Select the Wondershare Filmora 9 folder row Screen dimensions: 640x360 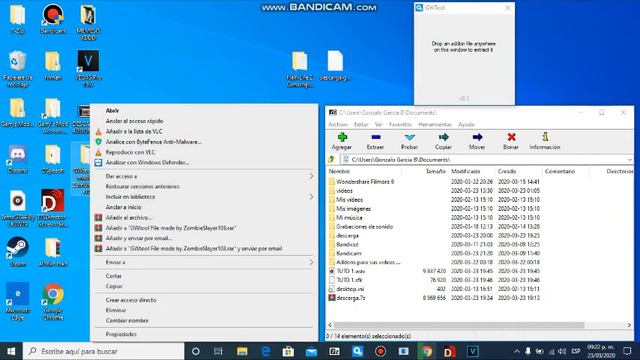tap(435, 182)
